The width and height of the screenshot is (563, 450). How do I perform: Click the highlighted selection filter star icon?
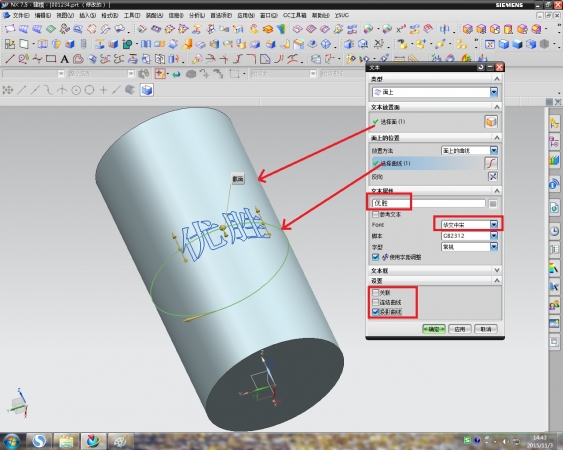pyautogui.click(x=160, y=74)
